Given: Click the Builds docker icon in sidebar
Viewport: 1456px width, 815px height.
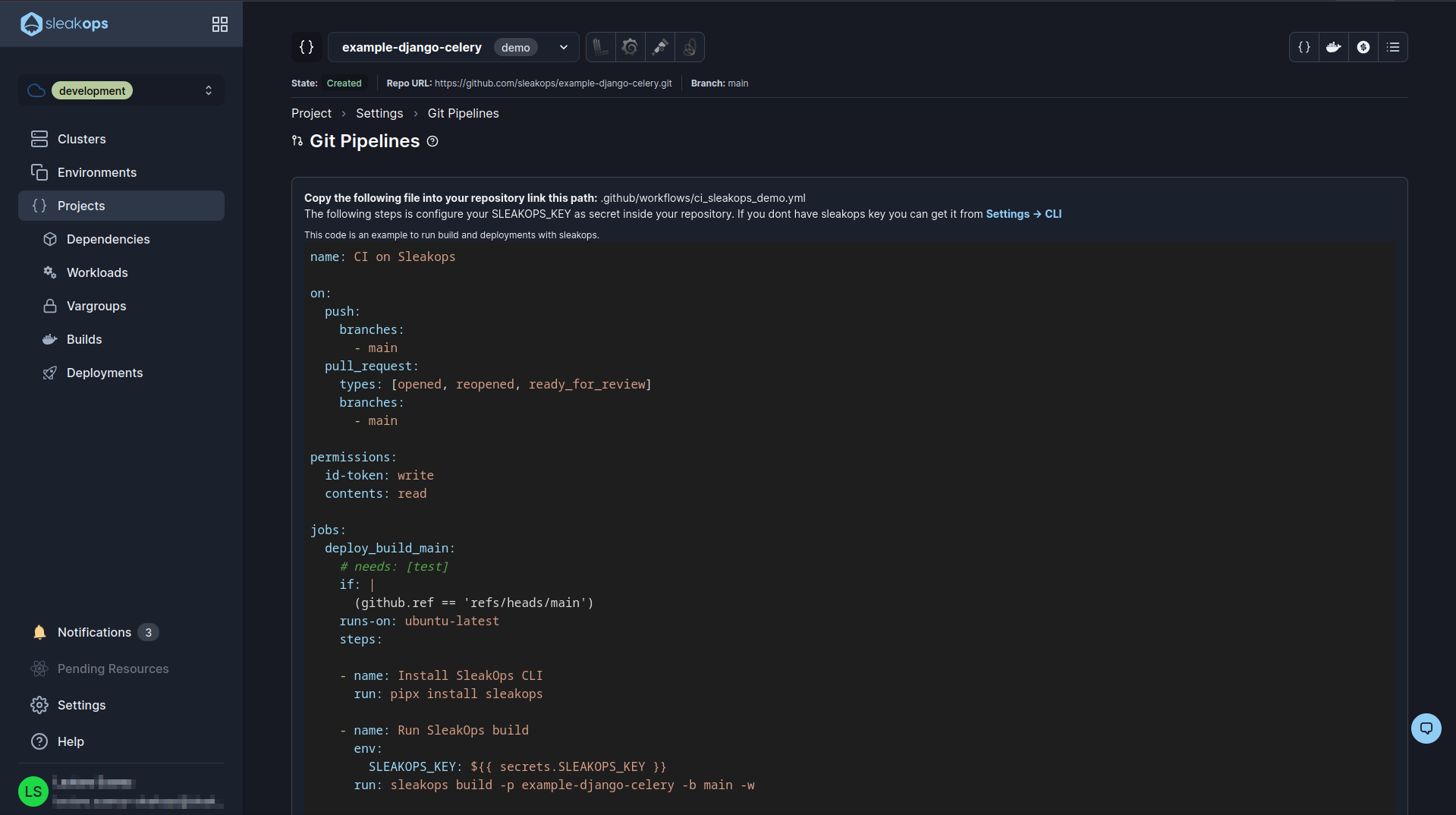Looking at the screenshot, I should pos(50,339).
